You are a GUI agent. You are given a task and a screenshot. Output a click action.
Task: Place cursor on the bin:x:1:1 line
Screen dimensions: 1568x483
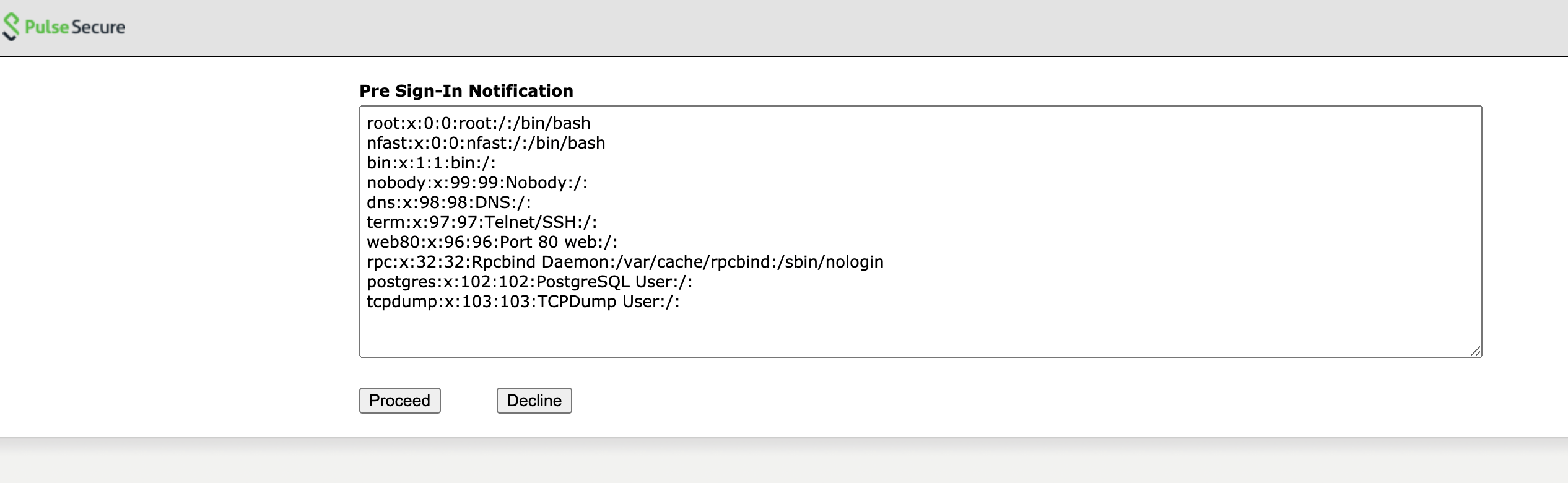point(431,163)
